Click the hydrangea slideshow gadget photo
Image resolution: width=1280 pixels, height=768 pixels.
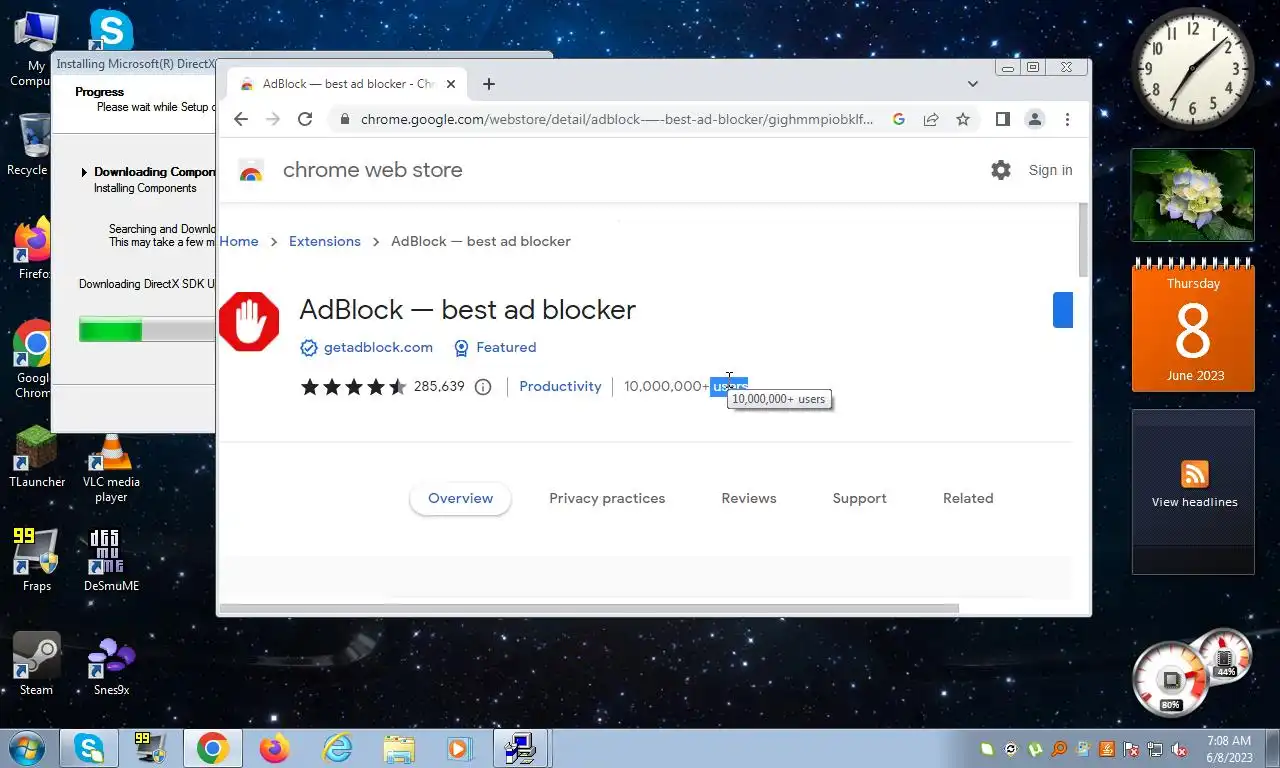[1193, 195]
